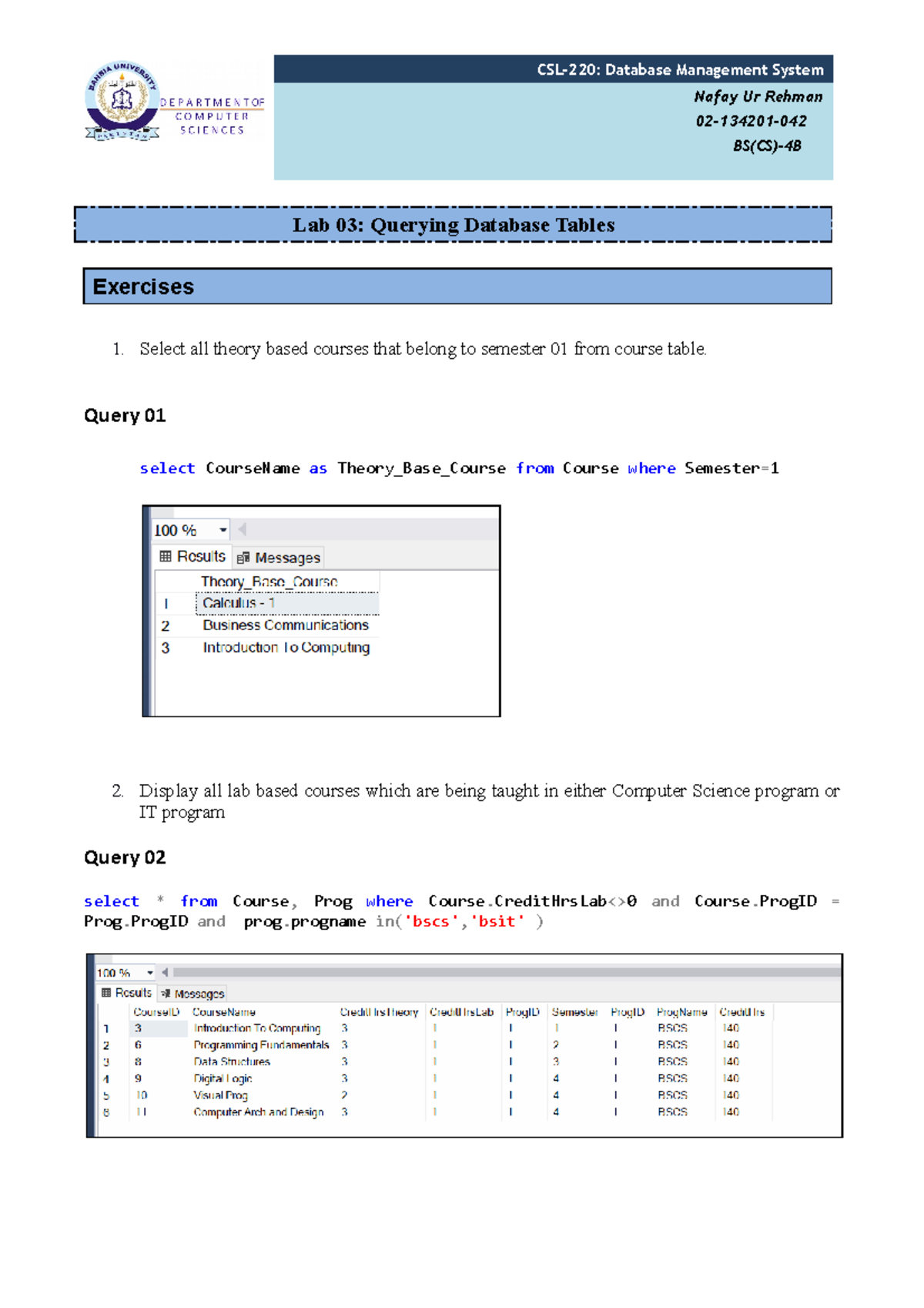Click the 'Query 02' heading
Viewport: 924px width, 1308px height.
click(125, 857)
